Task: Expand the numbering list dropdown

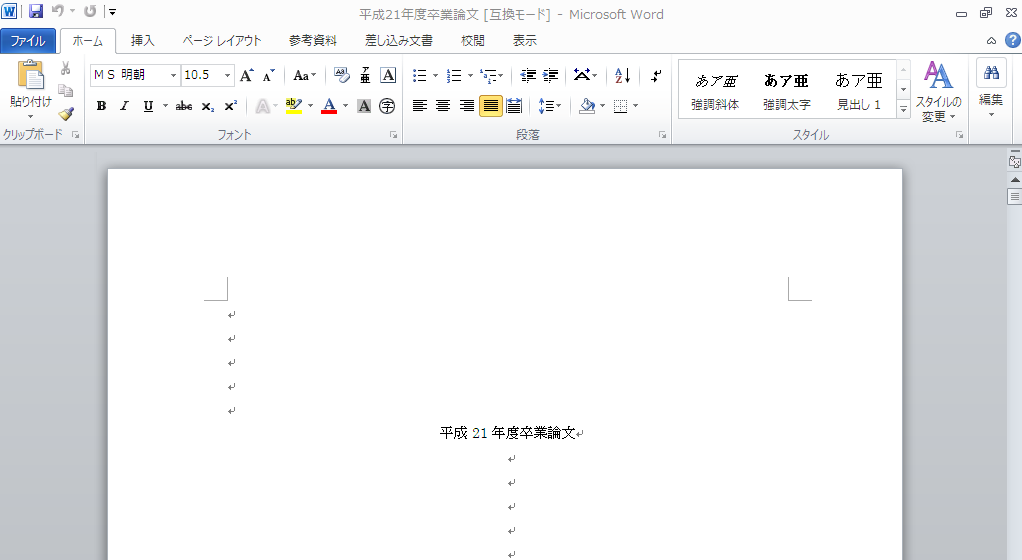Action: pos(470,76)
